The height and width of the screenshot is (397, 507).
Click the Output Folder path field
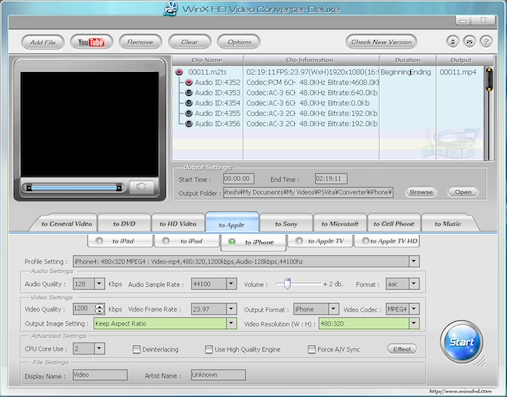click(x=308, y=192)
